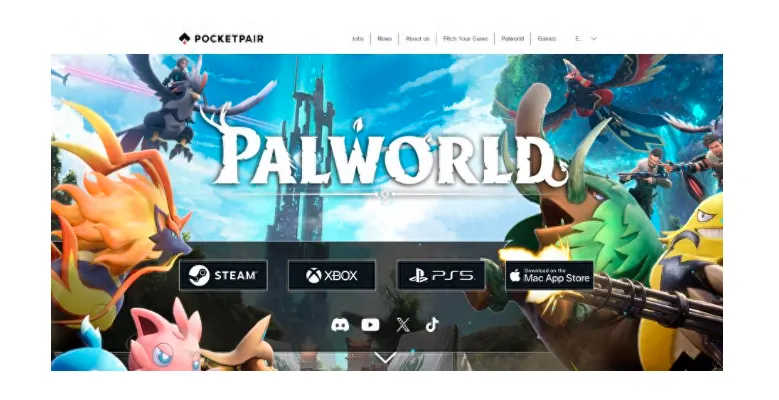
Task: Open the Discord social icon
Action: click(340, 325)
